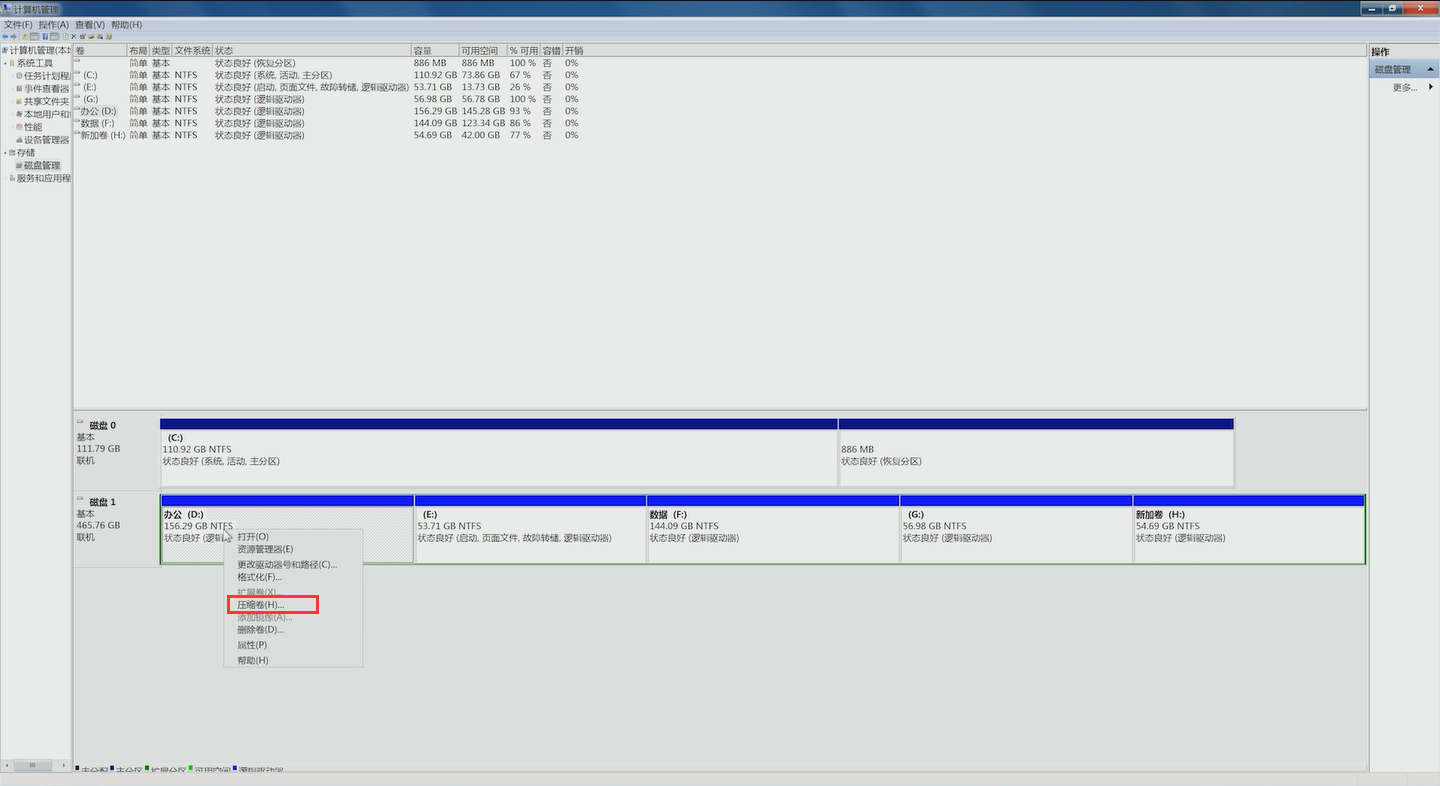Select 新加卷 (H:) partition block
1440x786 pixels.
1249,528
